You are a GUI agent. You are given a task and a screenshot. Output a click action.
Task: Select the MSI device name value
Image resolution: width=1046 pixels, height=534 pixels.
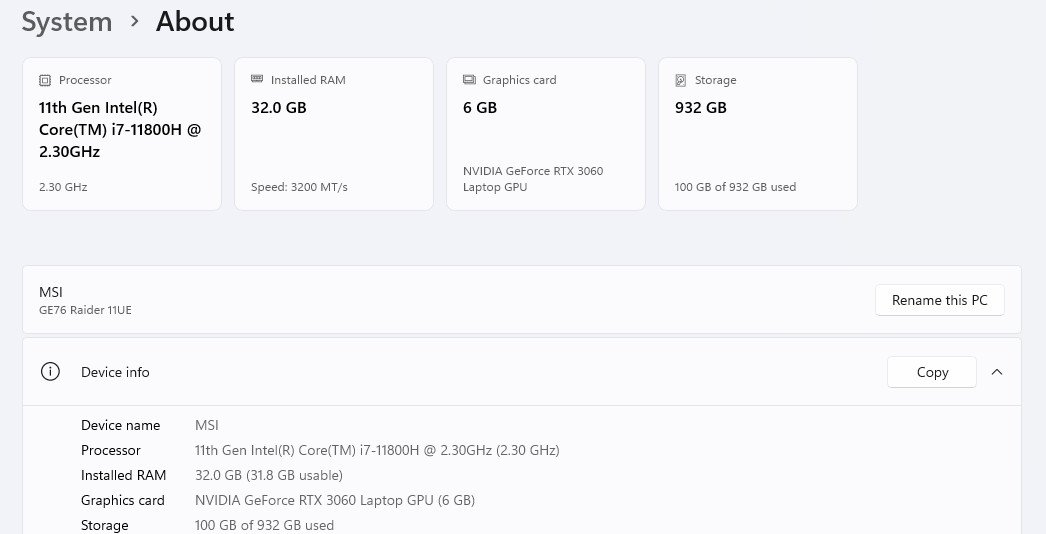click(x=207, y=425)
